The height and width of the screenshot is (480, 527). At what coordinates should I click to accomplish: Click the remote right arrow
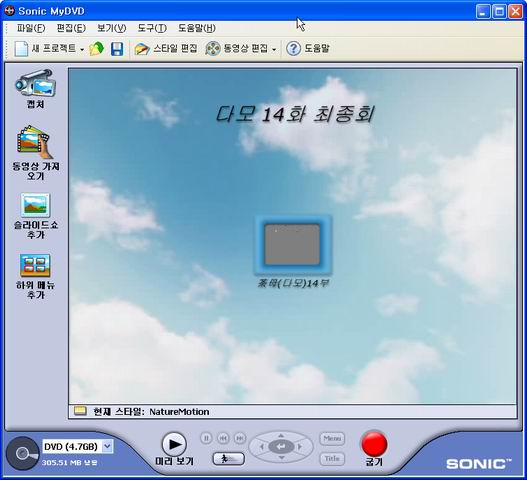(300, 447)
